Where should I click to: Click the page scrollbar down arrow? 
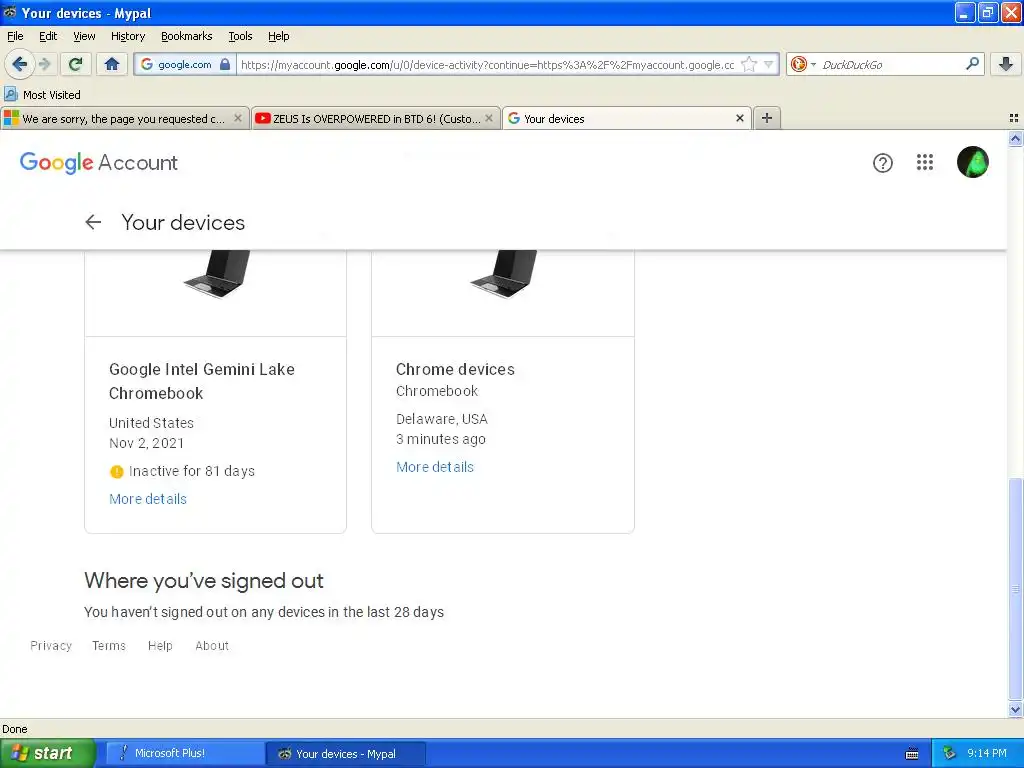pos(1015,709)
